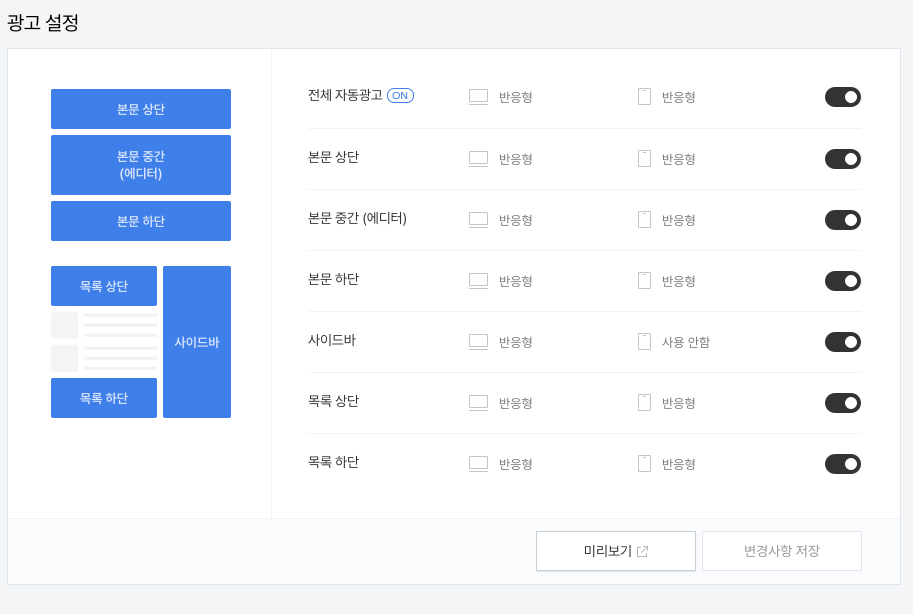
Task: Click the 목록 상단 block in layout diagram
Action: [104, 286]
